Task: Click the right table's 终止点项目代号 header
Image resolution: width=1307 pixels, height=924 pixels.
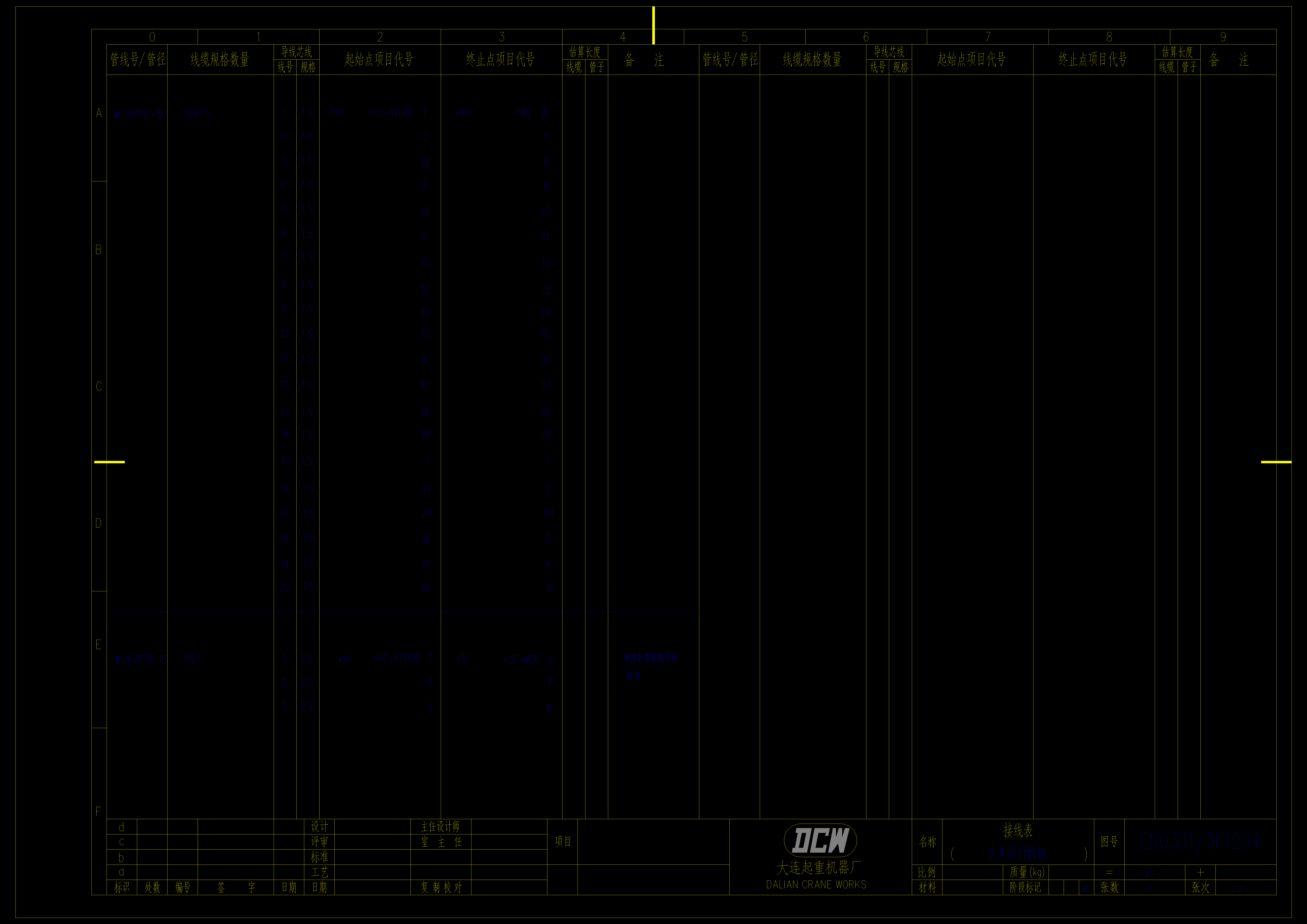Action: tap(1093, 59)
